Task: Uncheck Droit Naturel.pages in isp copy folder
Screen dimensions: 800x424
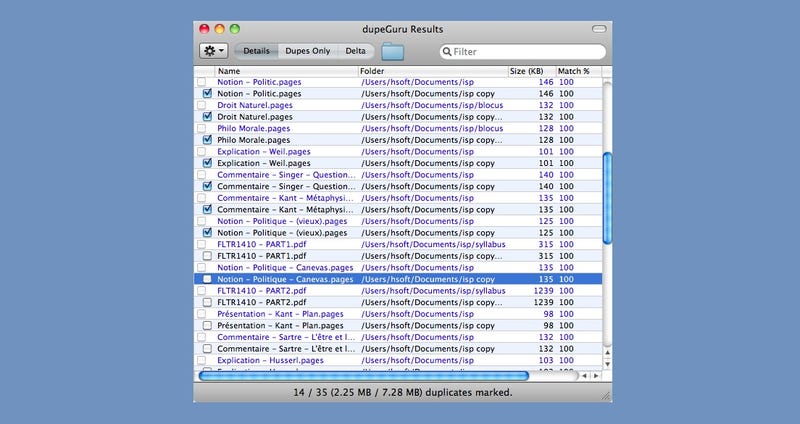Action: (207, 117)
